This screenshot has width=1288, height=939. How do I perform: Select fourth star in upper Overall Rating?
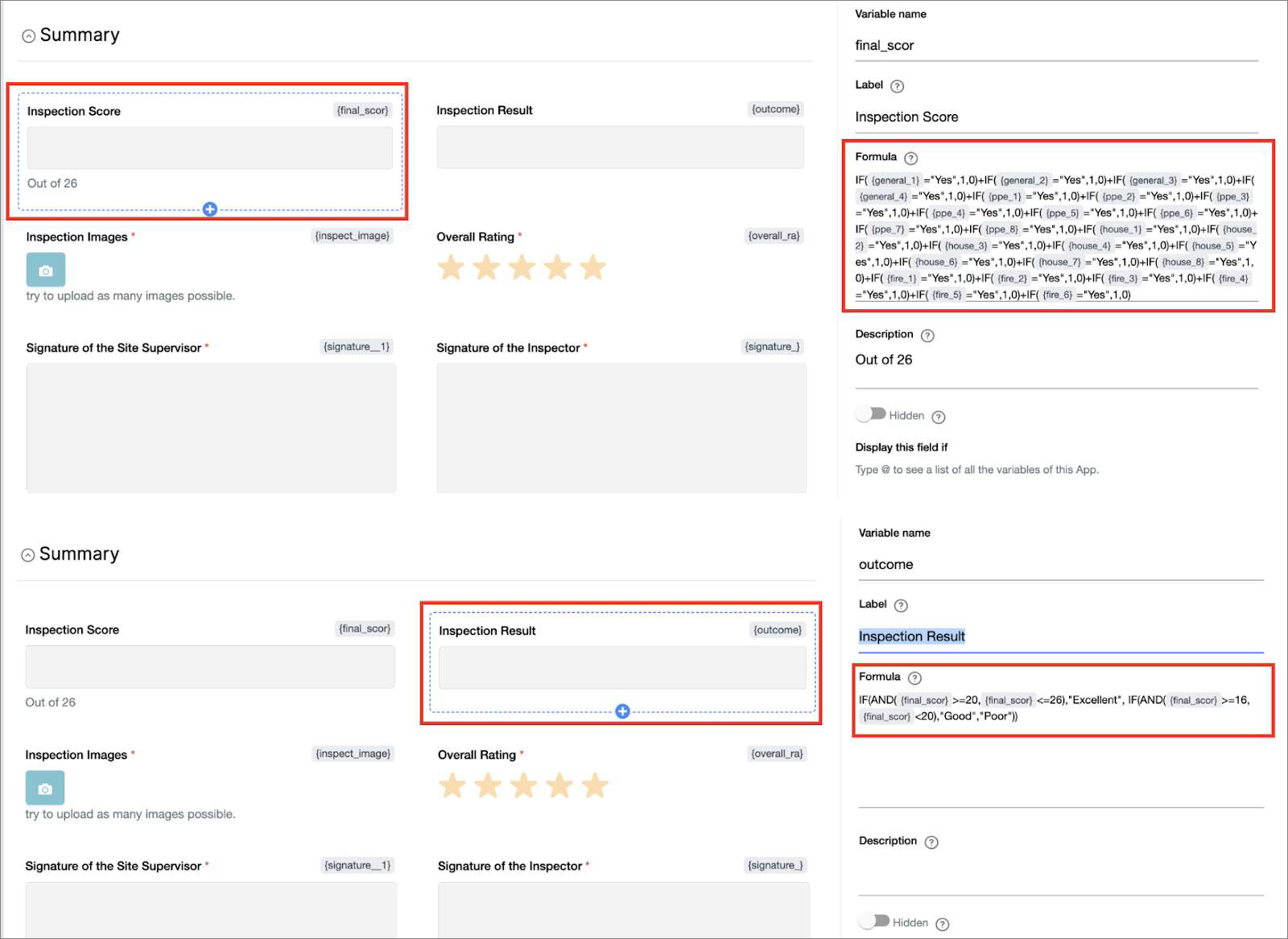click(x=557, y=267)
